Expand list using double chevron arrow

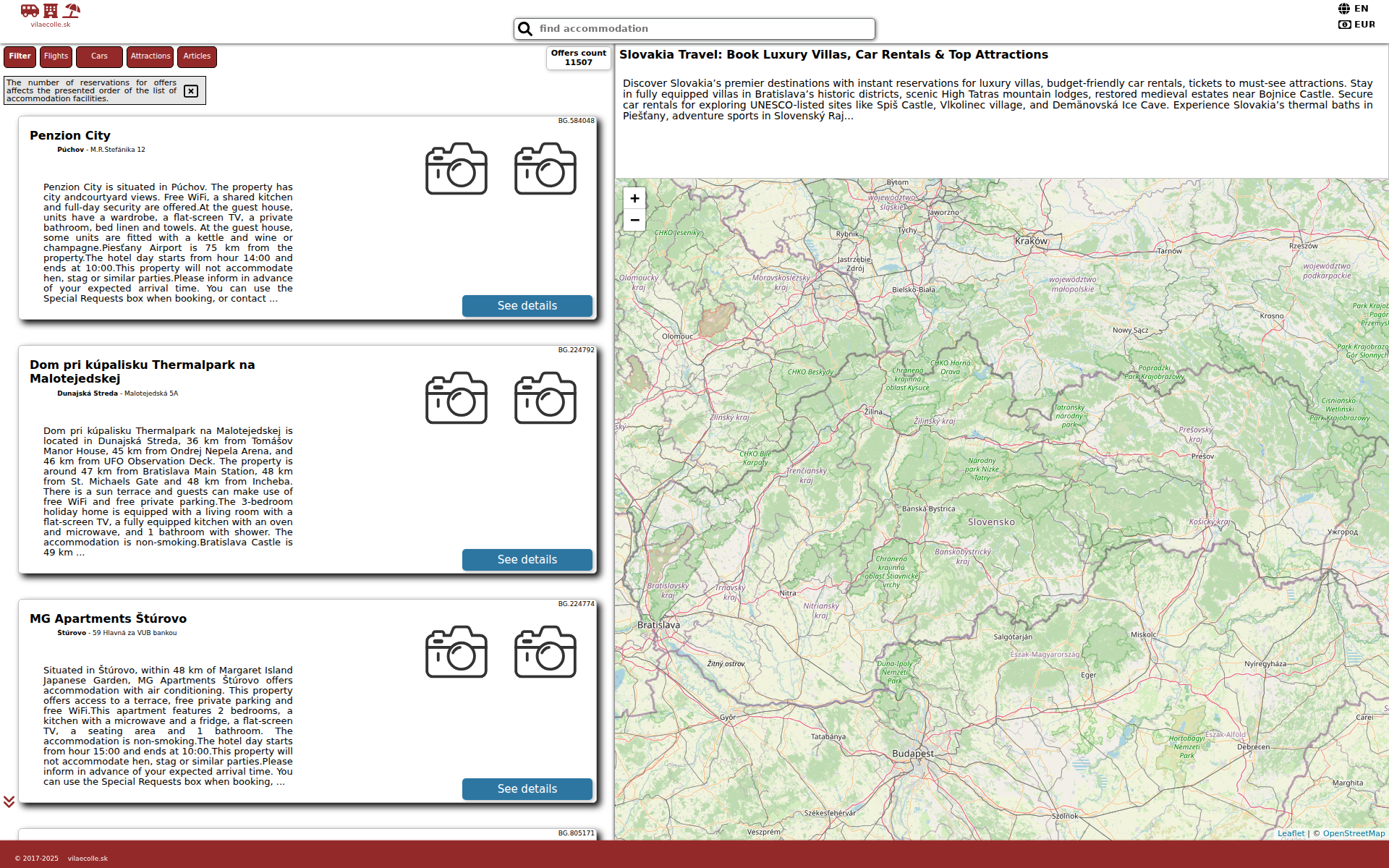(9, 801)
